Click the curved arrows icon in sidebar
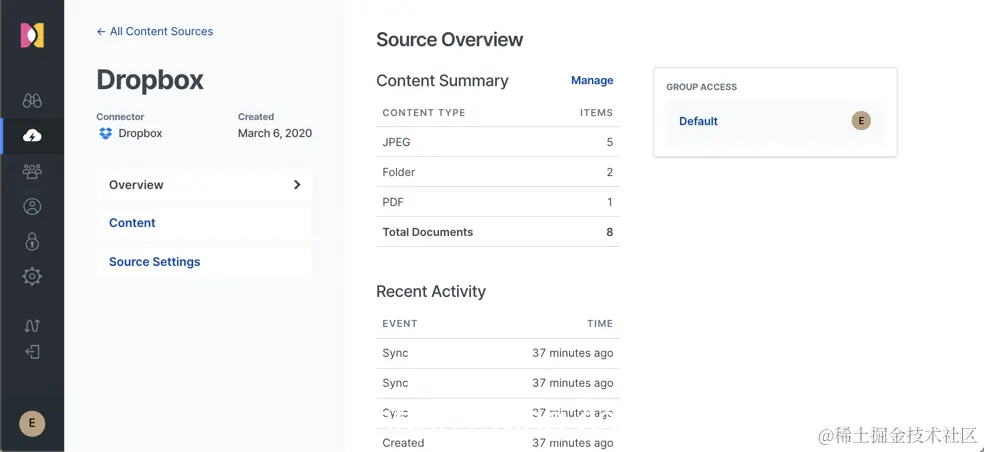 click(x=32, y=325)
